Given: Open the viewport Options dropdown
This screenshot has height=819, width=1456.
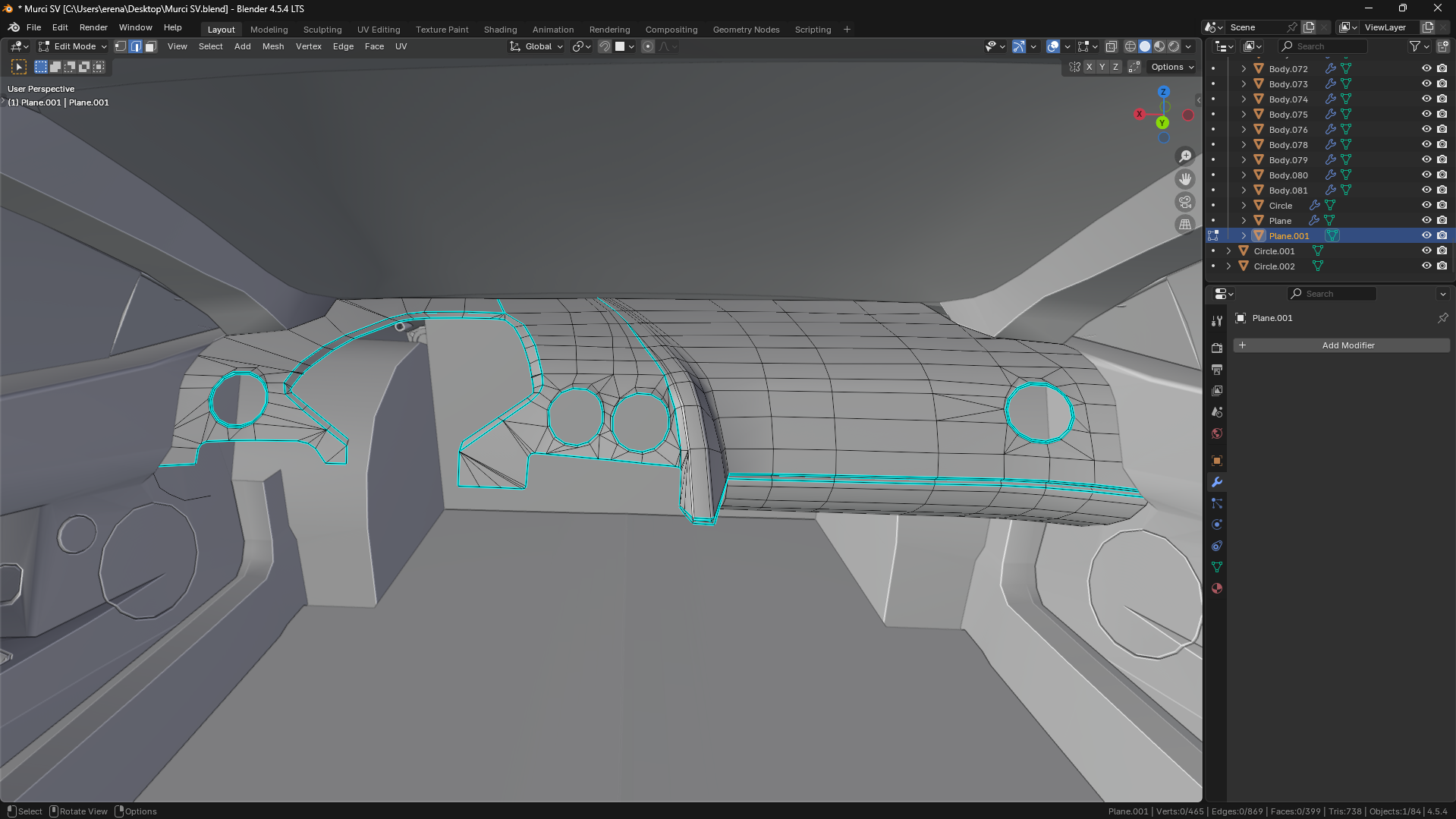Looking at the screenshot, I should point(1172,67).
